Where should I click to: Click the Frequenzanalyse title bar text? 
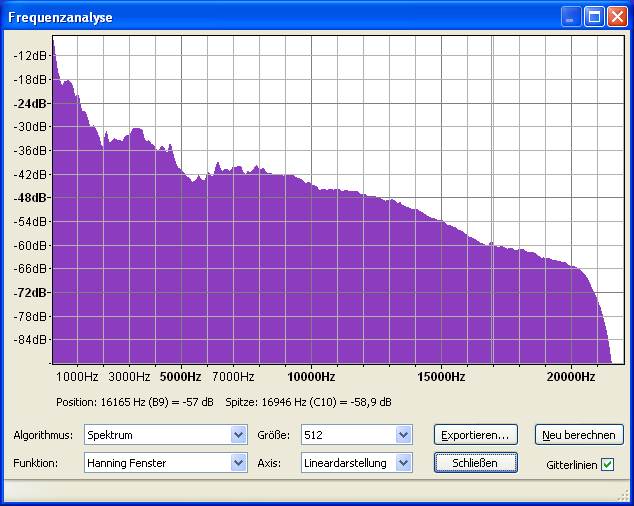click(x=60, y=17)
